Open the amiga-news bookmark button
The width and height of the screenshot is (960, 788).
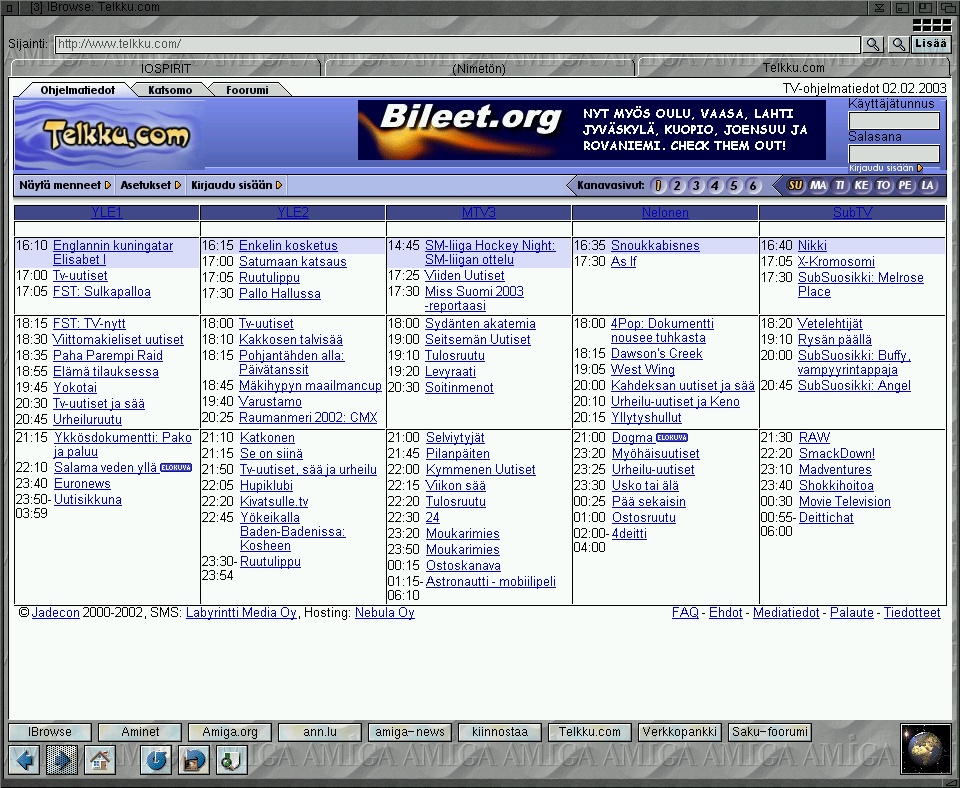point(410,732)
